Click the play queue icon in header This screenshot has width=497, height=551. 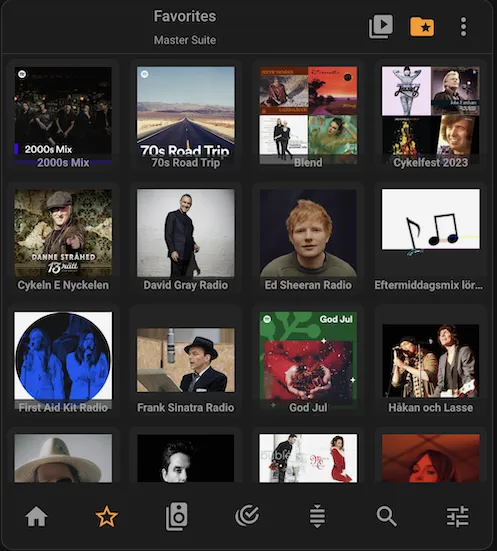pyautogui.click(x=381, y=26)
